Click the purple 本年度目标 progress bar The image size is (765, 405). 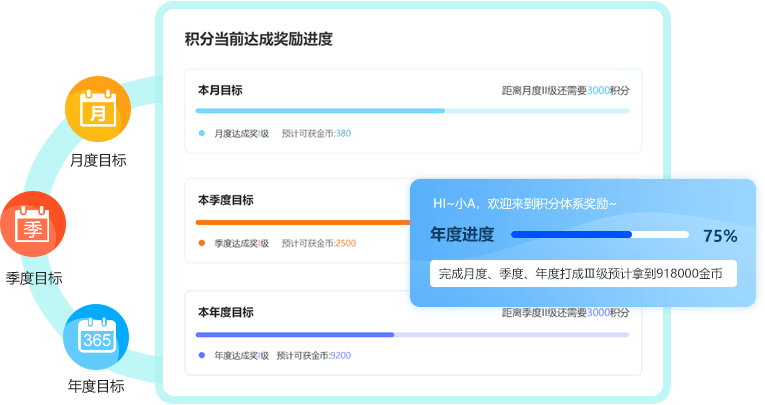coord(412,335)
